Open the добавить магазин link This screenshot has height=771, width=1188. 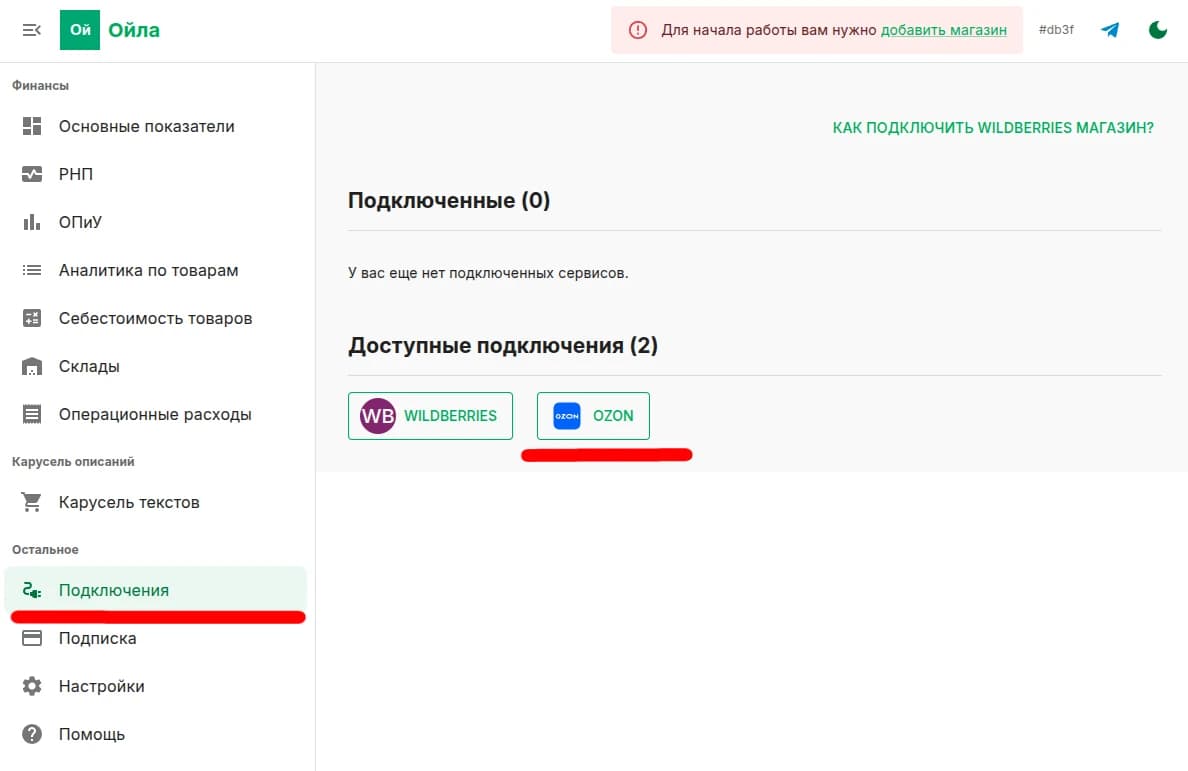pyautogui.click(x=944, y=30)
